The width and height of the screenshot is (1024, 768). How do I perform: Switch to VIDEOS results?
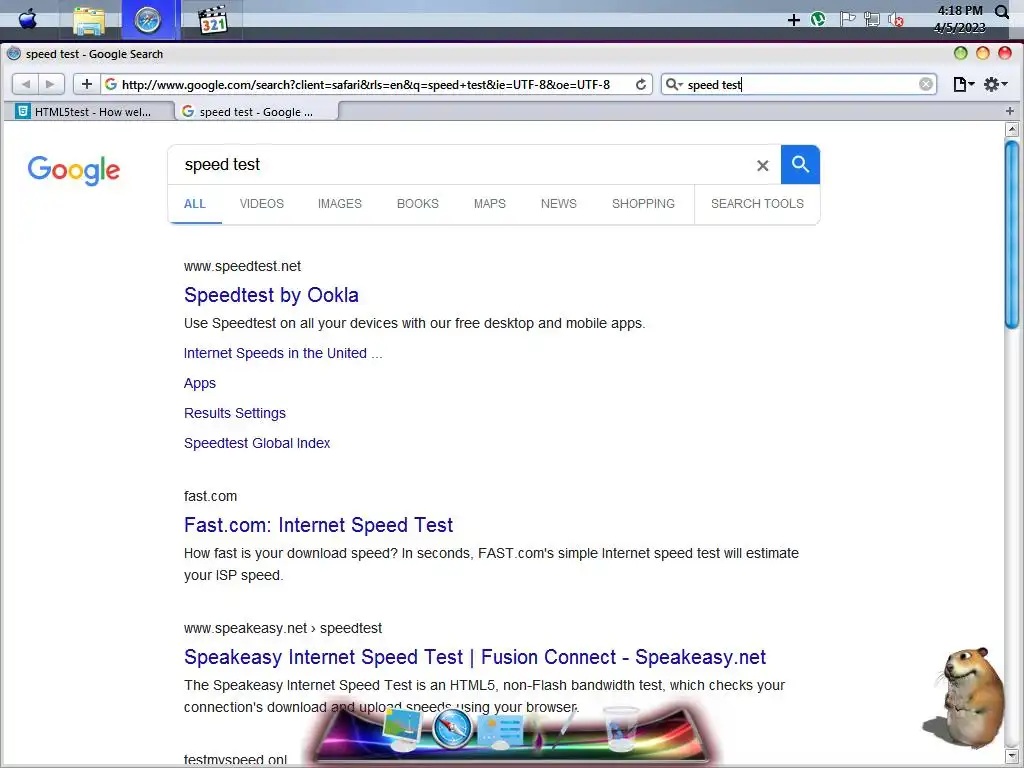[261, 204]
